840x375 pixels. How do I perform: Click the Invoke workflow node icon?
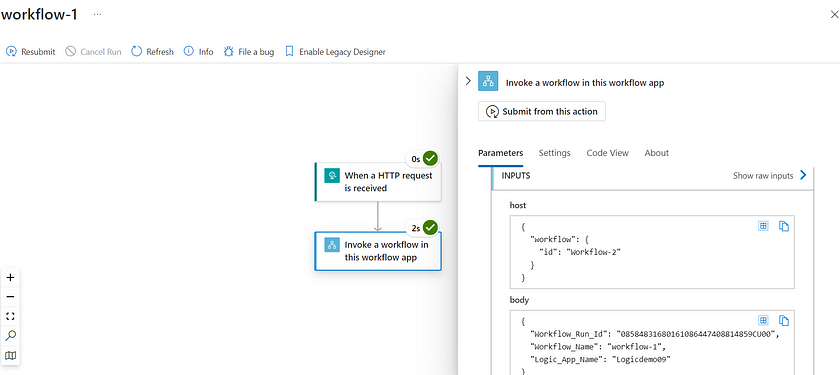[x=332, y=245]
